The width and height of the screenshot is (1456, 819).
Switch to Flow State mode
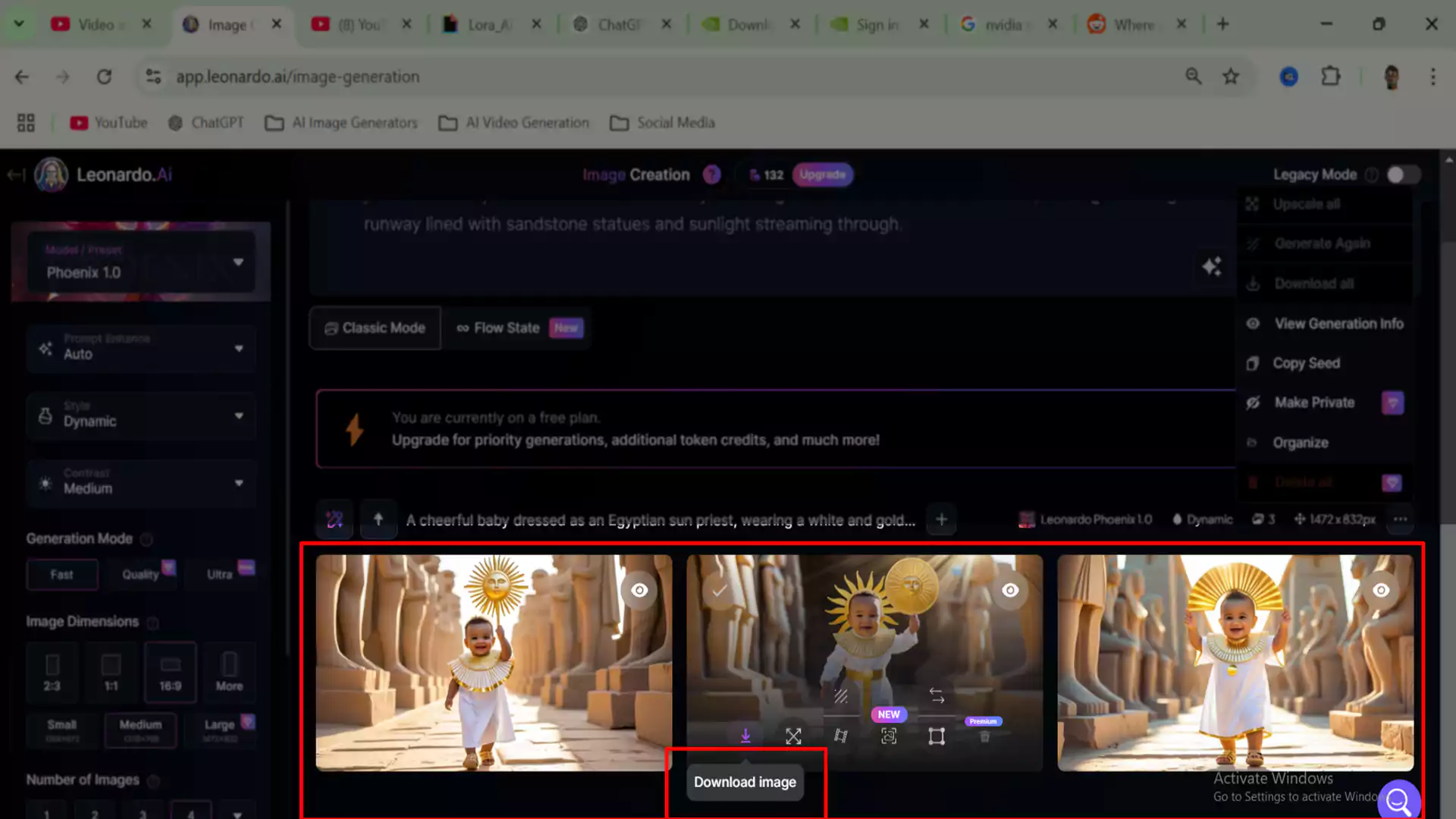click(519, 328)
